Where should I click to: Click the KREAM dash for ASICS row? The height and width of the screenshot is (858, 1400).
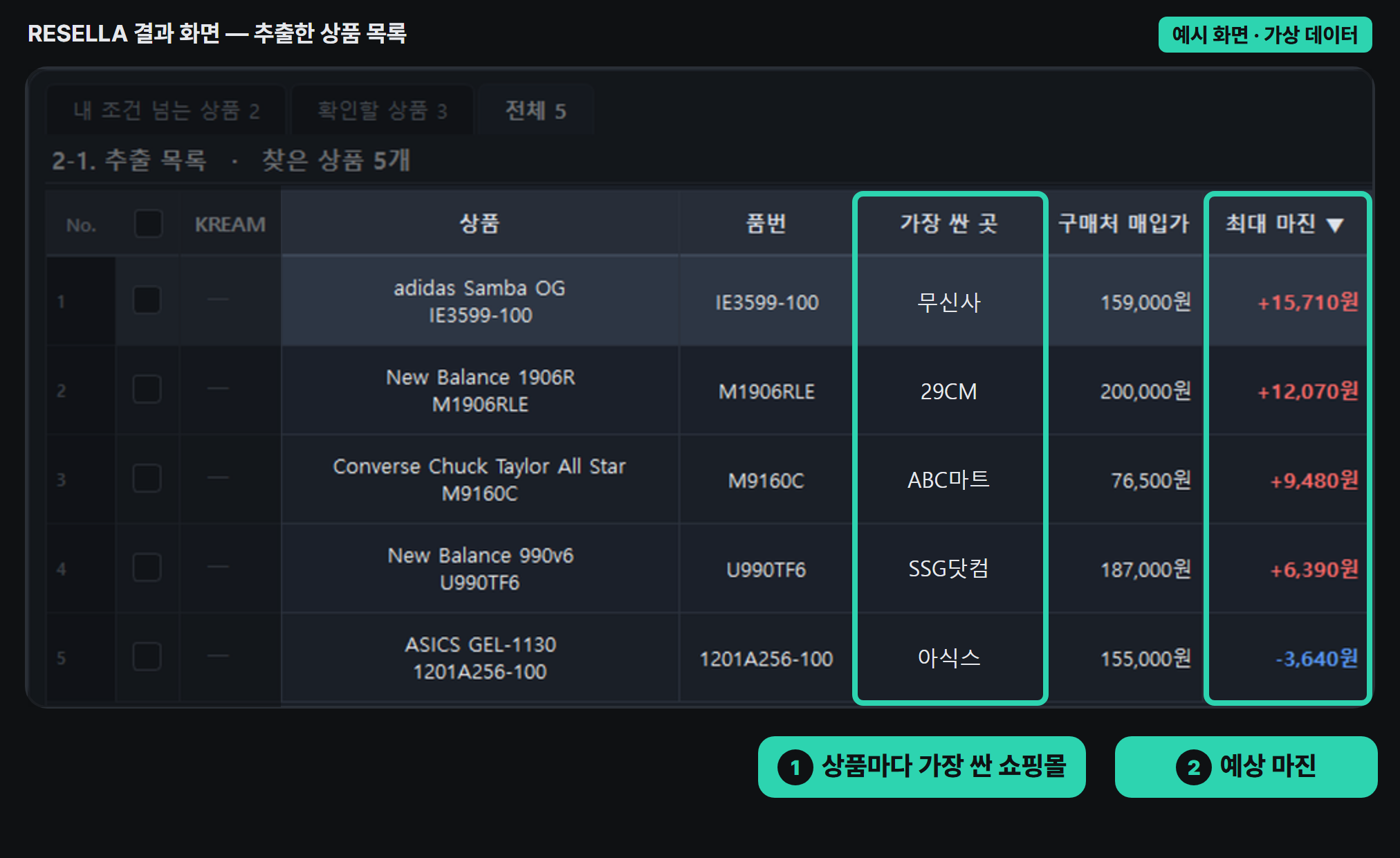coord(218,656)
